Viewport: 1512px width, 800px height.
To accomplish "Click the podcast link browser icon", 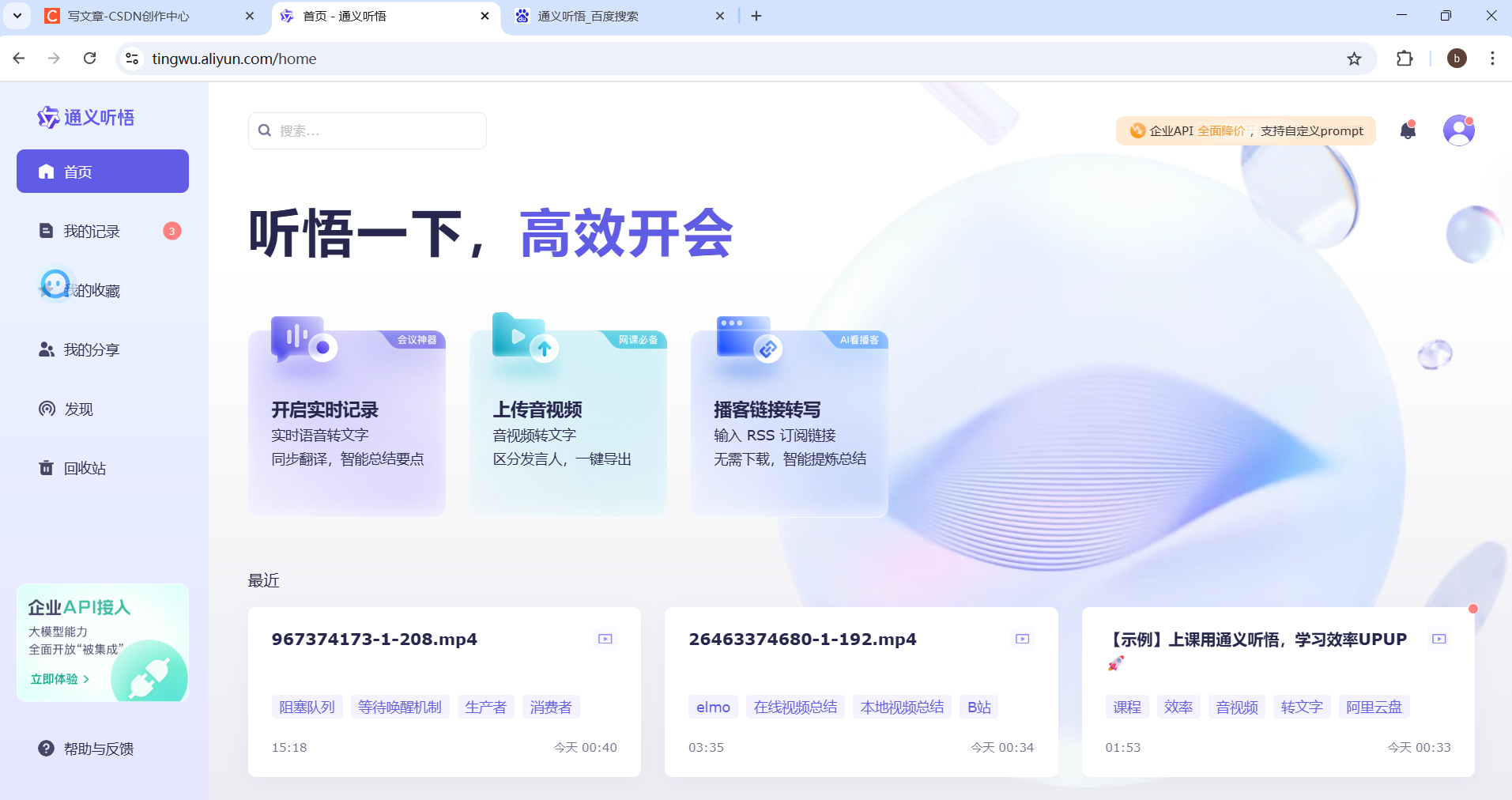I will 748,338.
